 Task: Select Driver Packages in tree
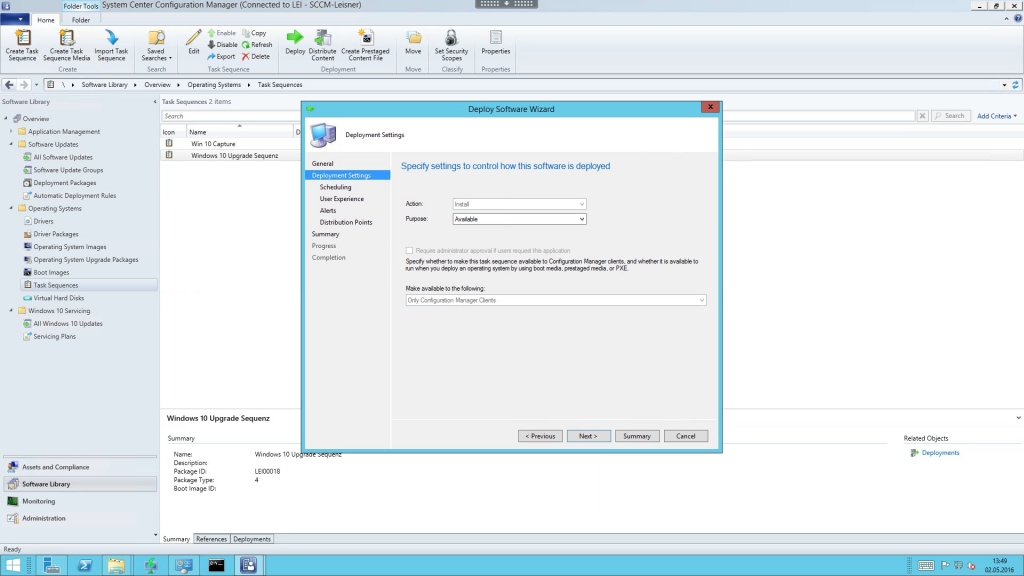(x=56, y=234)
